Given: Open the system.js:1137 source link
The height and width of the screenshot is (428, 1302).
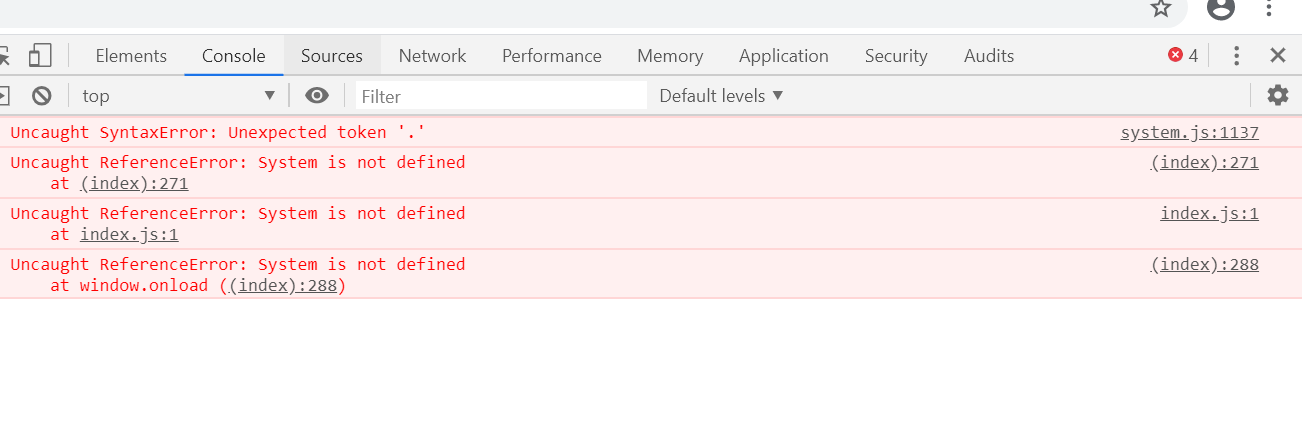Looking at the screenshot, I should pyautogui.click(x=1189, y=133).
